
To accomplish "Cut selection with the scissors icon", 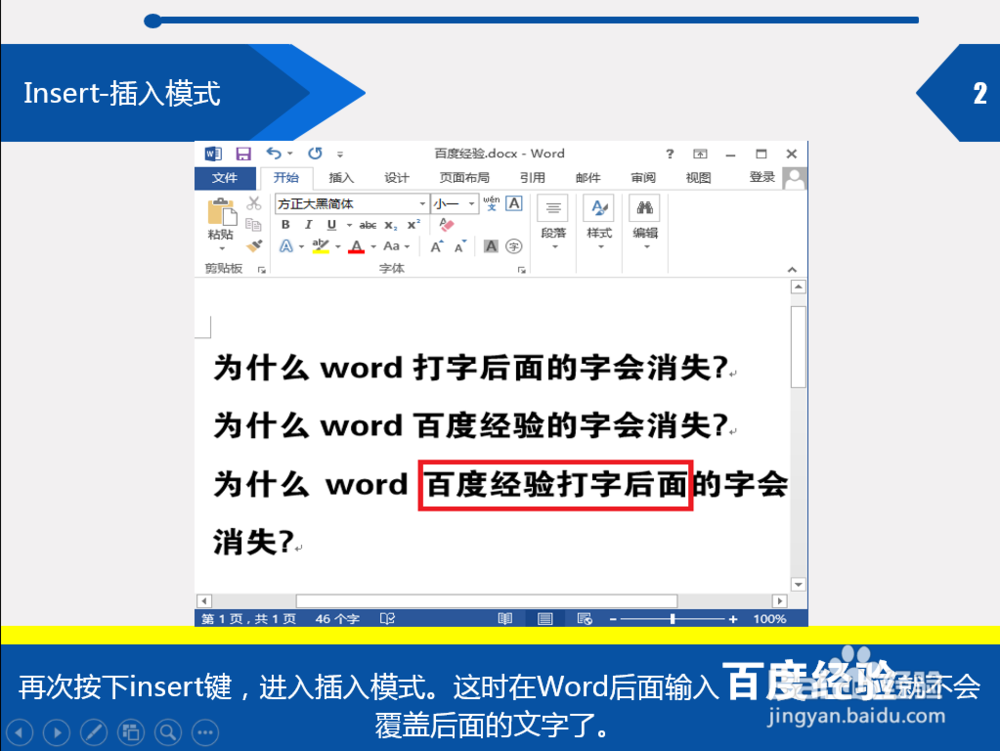I will 254,203.
